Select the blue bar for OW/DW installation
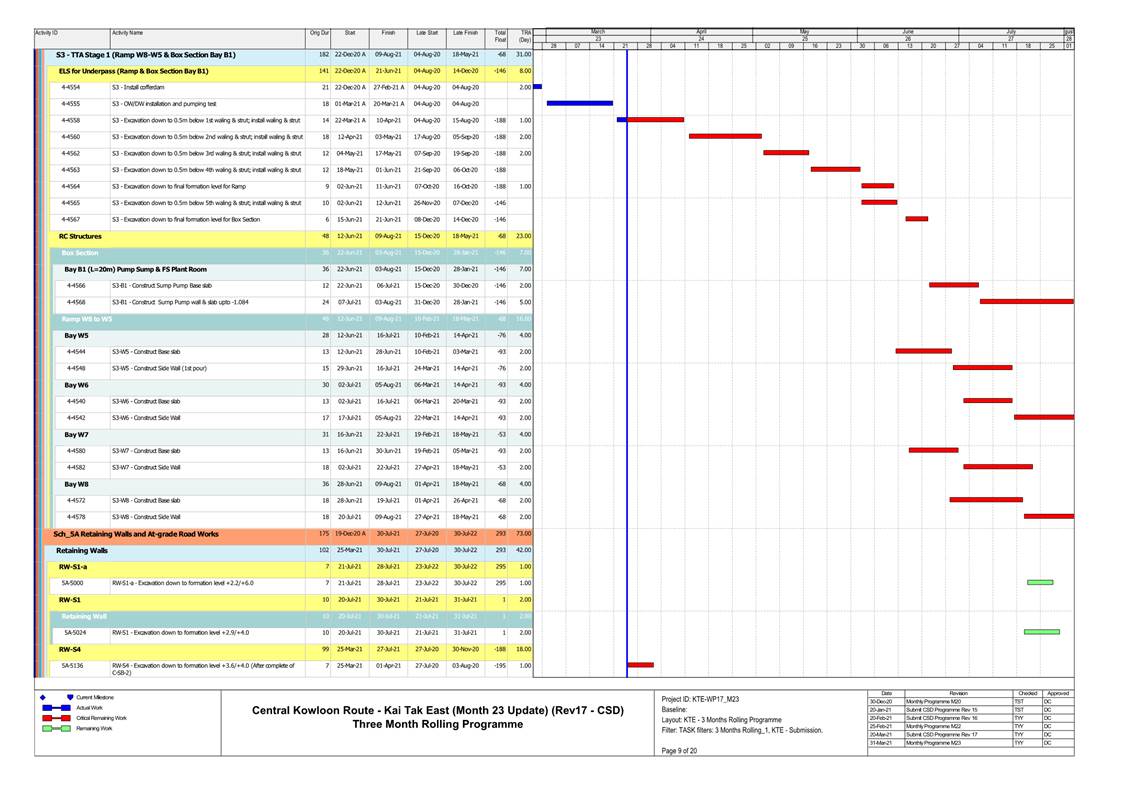The image size is (1139, 805). pos(579,103)
